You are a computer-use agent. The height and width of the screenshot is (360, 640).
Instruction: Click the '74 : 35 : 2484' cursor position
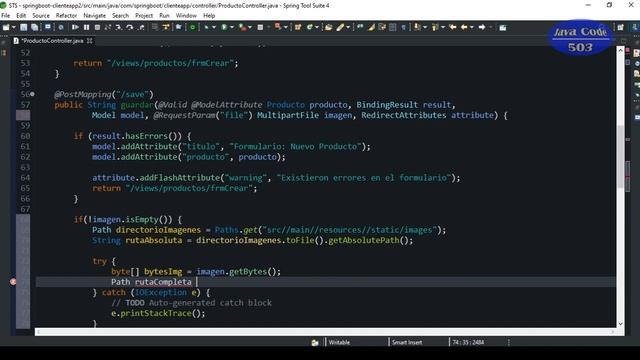(468, 342)
